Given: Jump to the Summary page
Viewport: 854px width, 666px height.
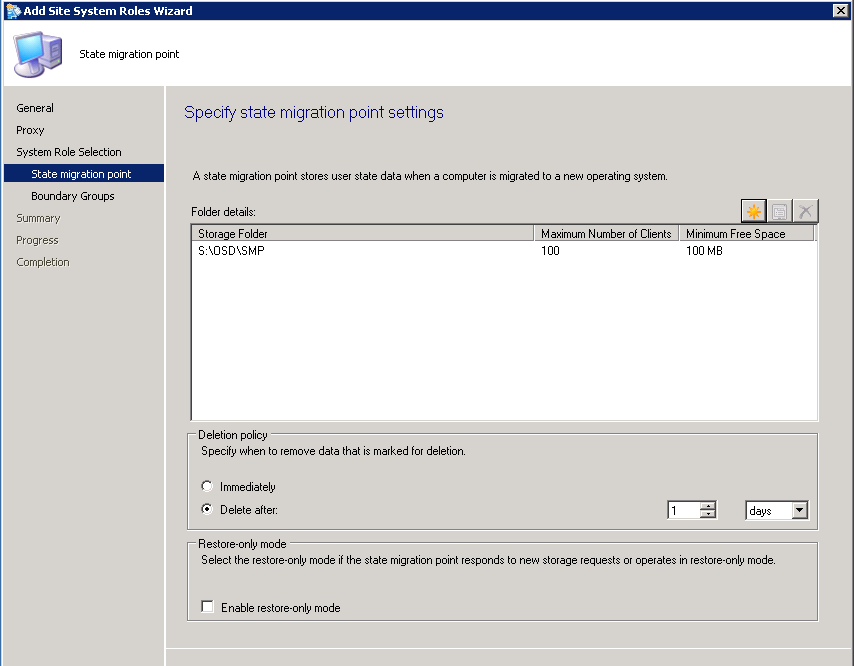Looking at the screenshot, I should click(x=38, y=218).
